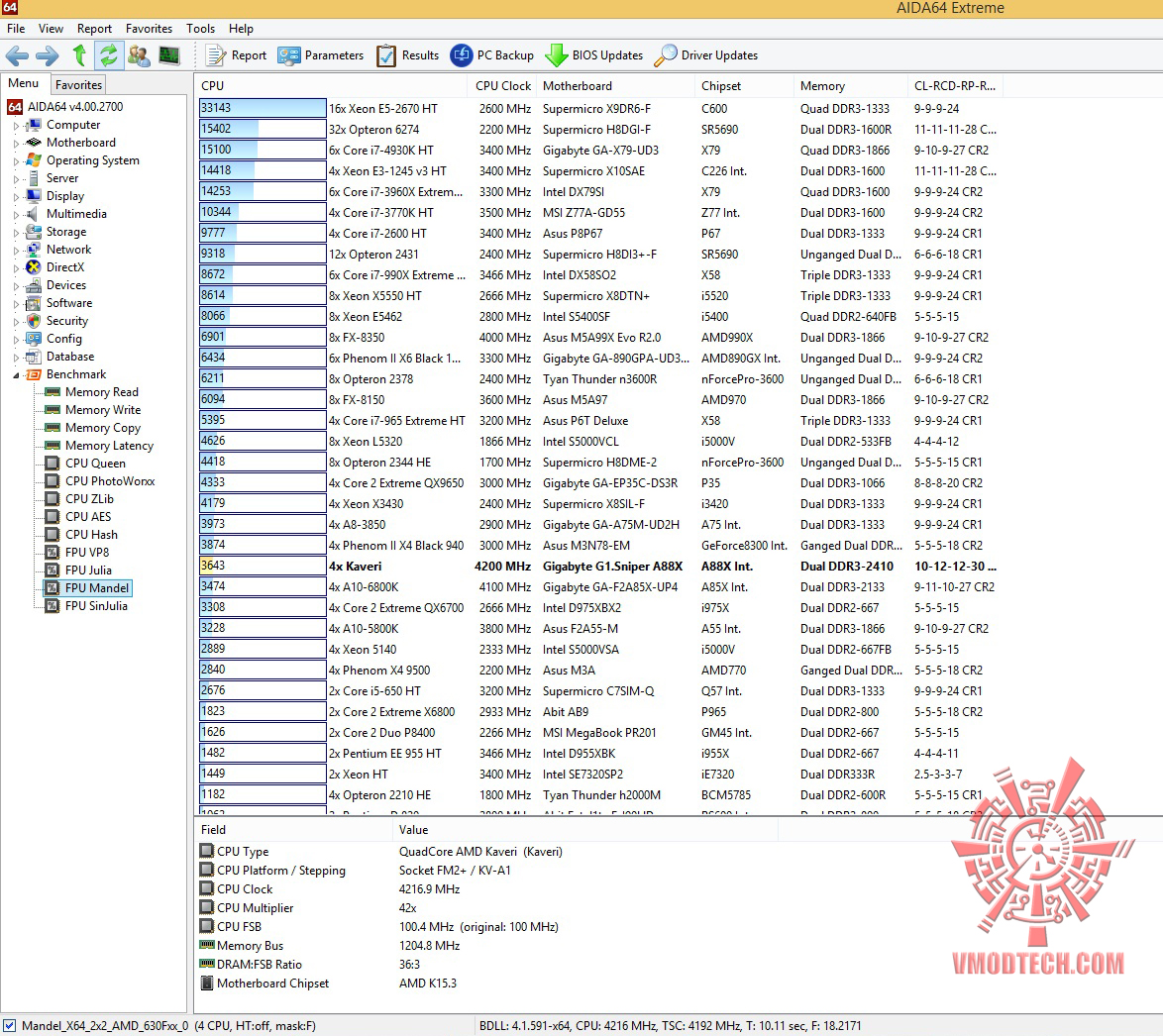1163x1036 pixels.
Task: Sort by the CL-RCD-RP-R column header
Action: point(956,86)
